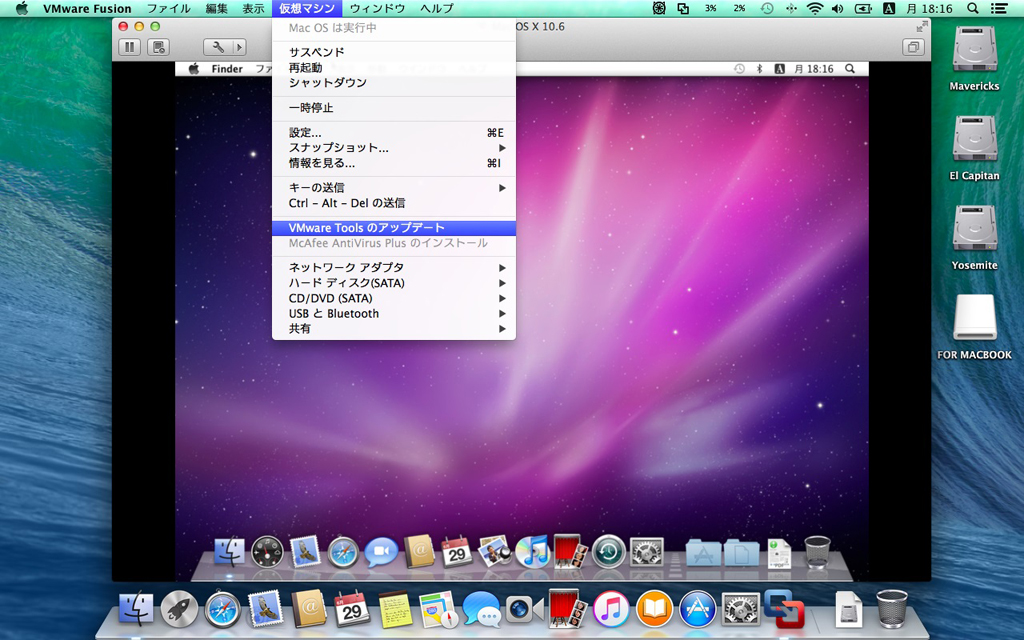Launch Maps from the host Dock

438,609
